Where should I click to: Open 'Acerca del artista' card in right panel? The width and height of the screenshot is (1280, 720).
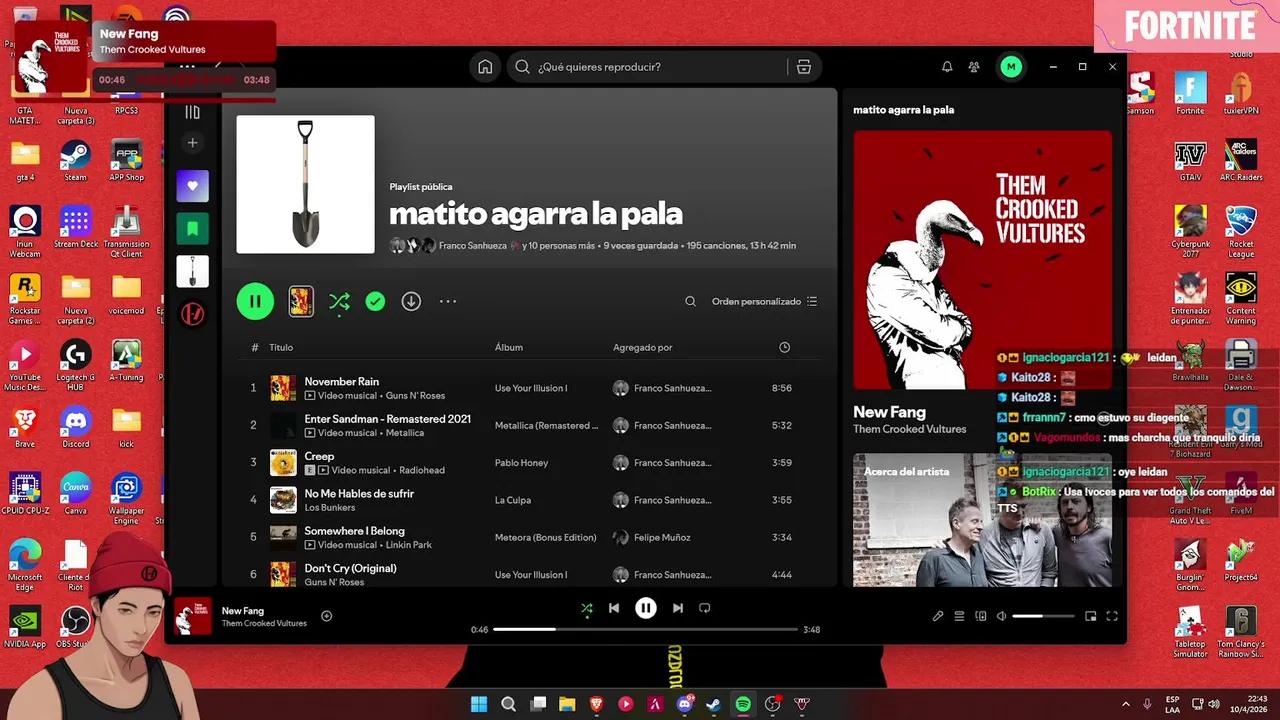pos(982,520)
